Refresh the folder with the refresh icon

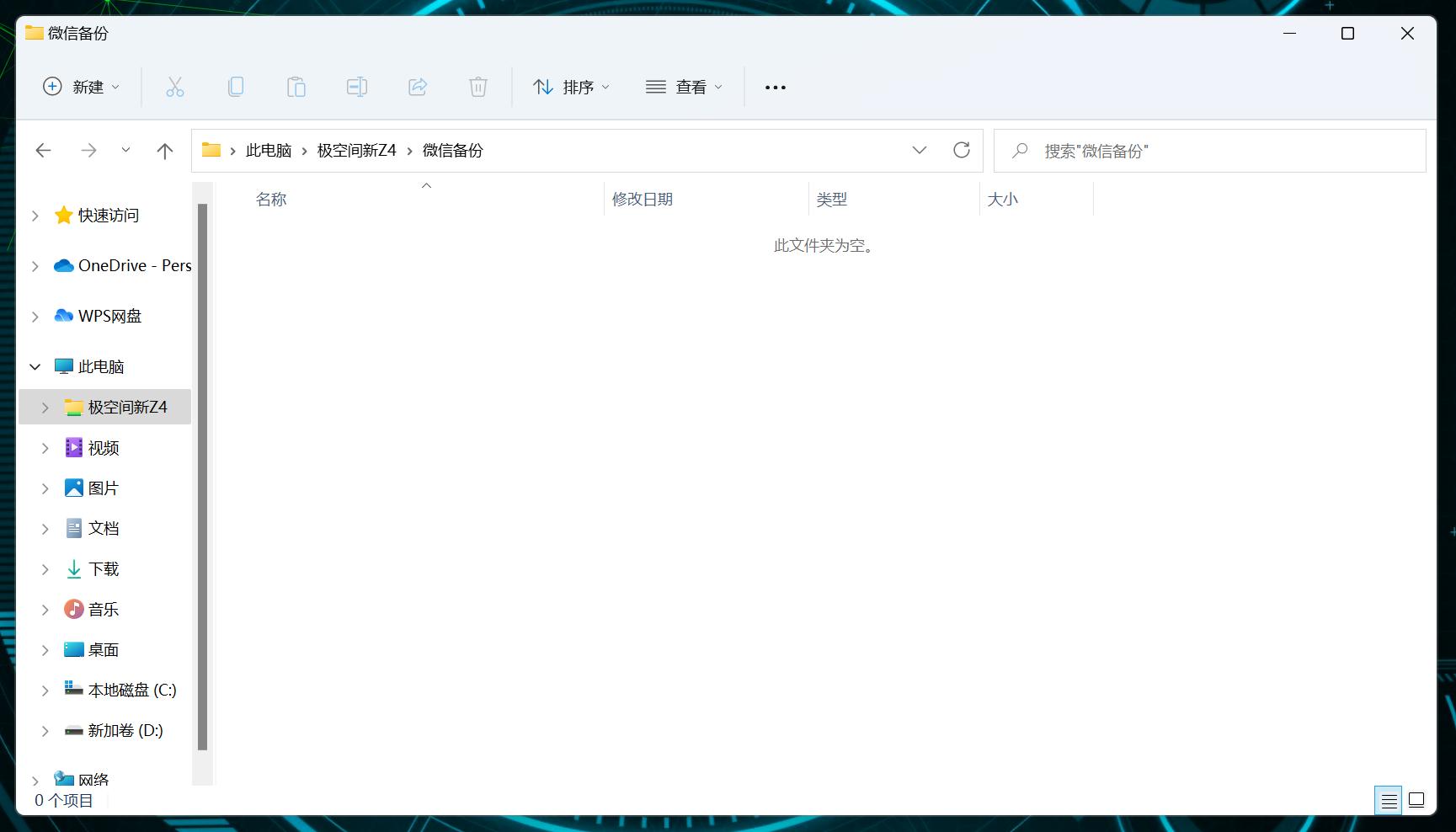pyautogui.click(x=963, y=150)
